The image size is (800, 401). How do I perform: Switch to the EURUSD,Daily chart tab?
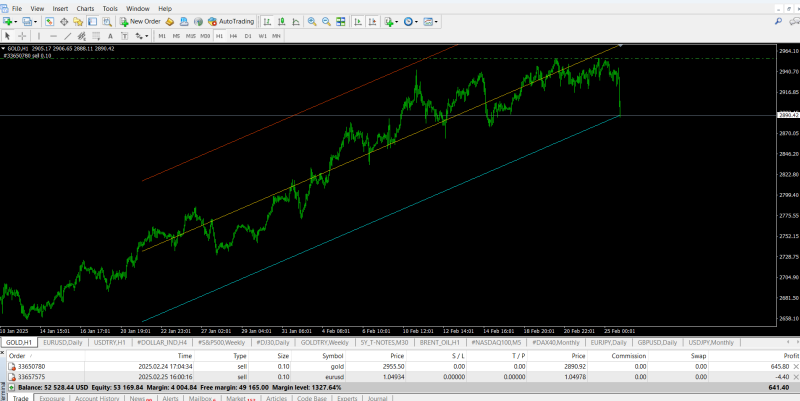pos(62,342)
